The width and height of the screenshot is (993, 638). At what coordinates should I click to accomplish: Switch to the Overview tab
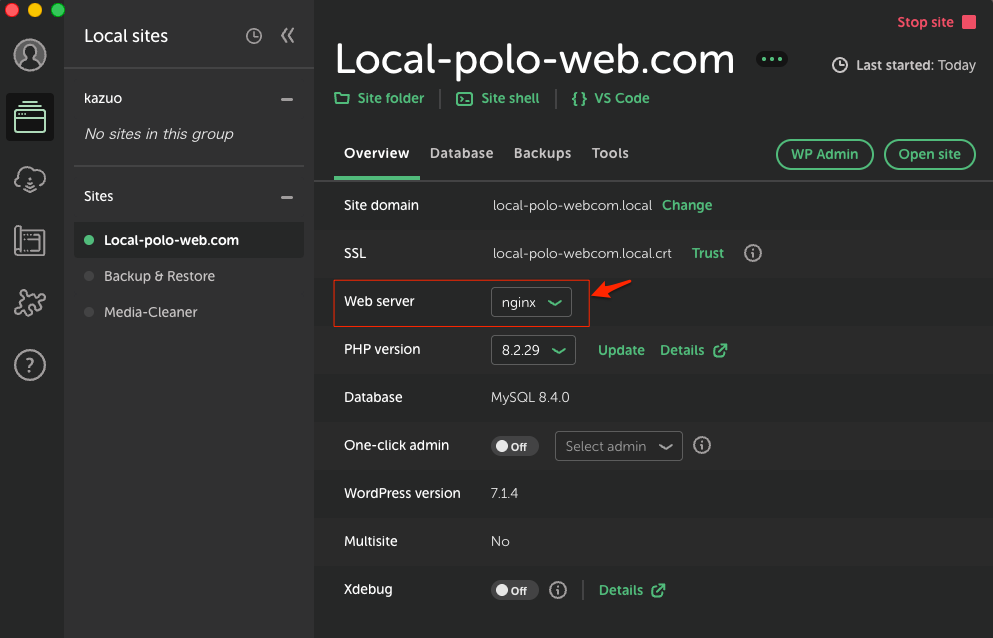click(376, 153)
